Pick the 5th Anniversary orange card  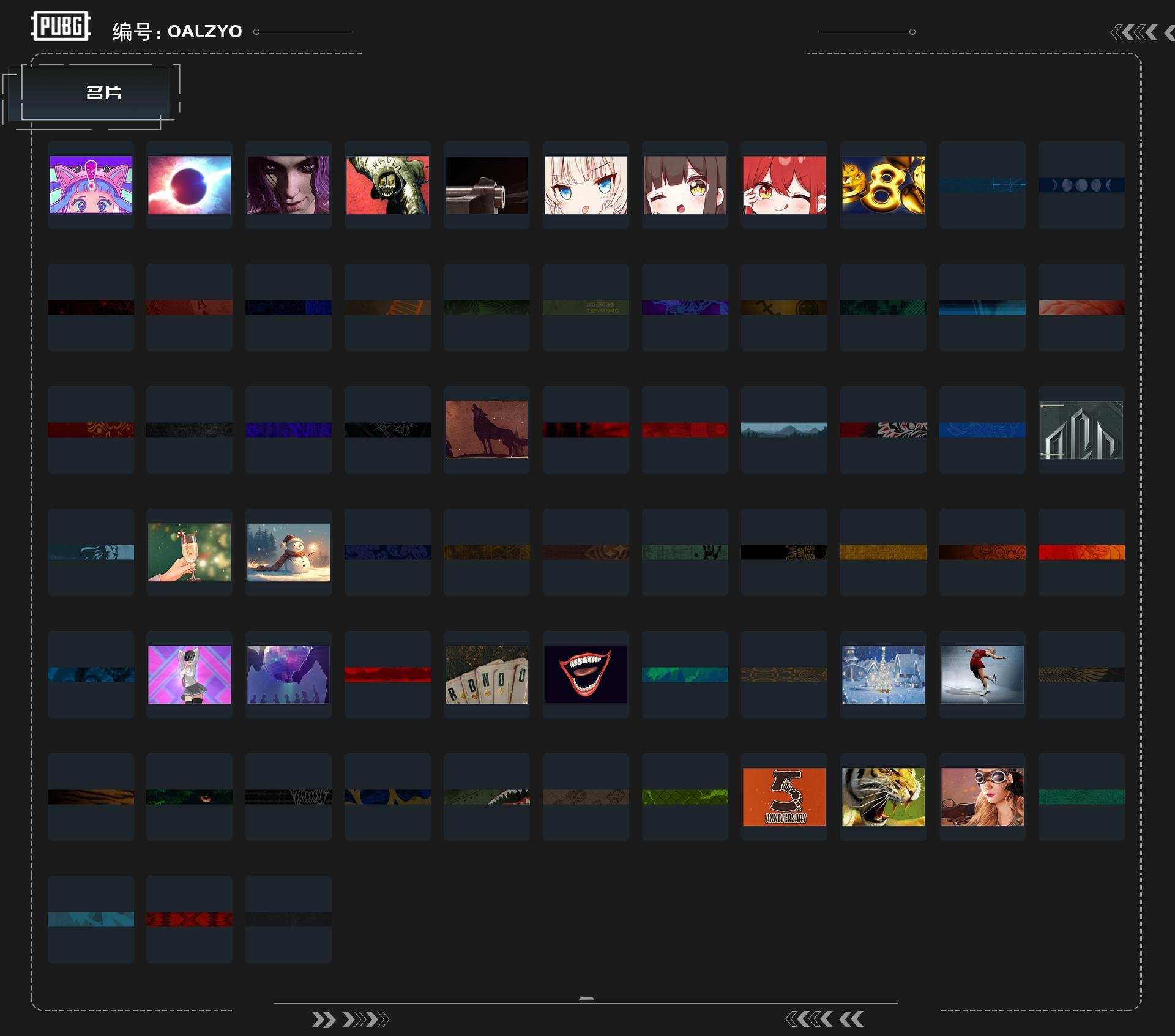[x=784, y=797]
